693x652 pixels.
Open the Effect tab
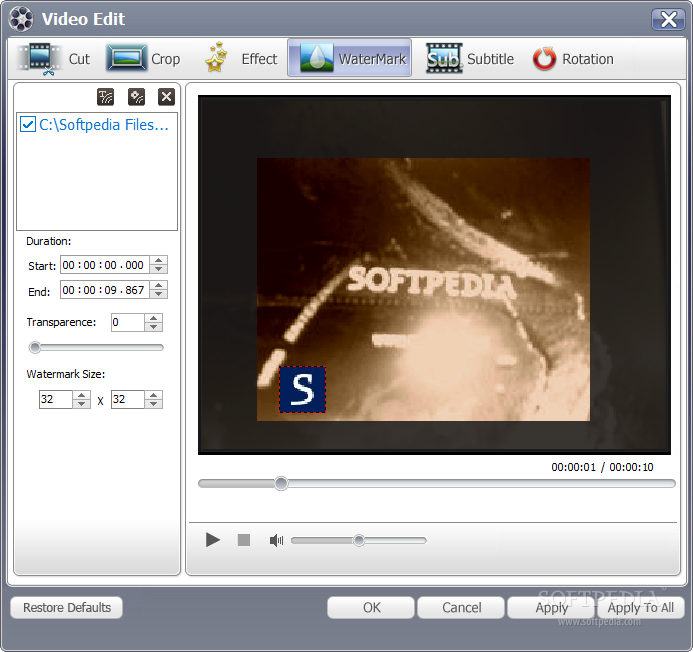coord(241,59)
